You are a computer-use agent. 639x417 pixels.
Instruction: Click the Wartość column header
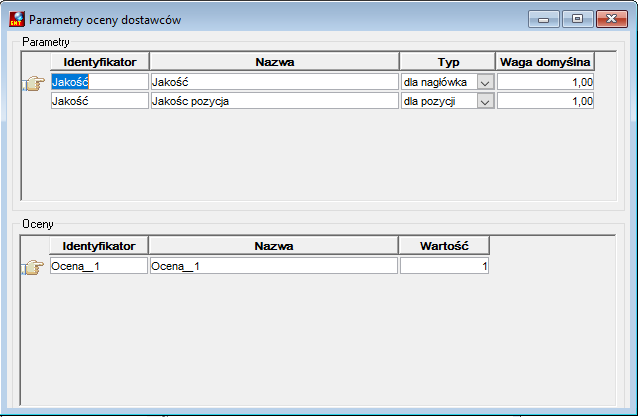tap(444, 246)
